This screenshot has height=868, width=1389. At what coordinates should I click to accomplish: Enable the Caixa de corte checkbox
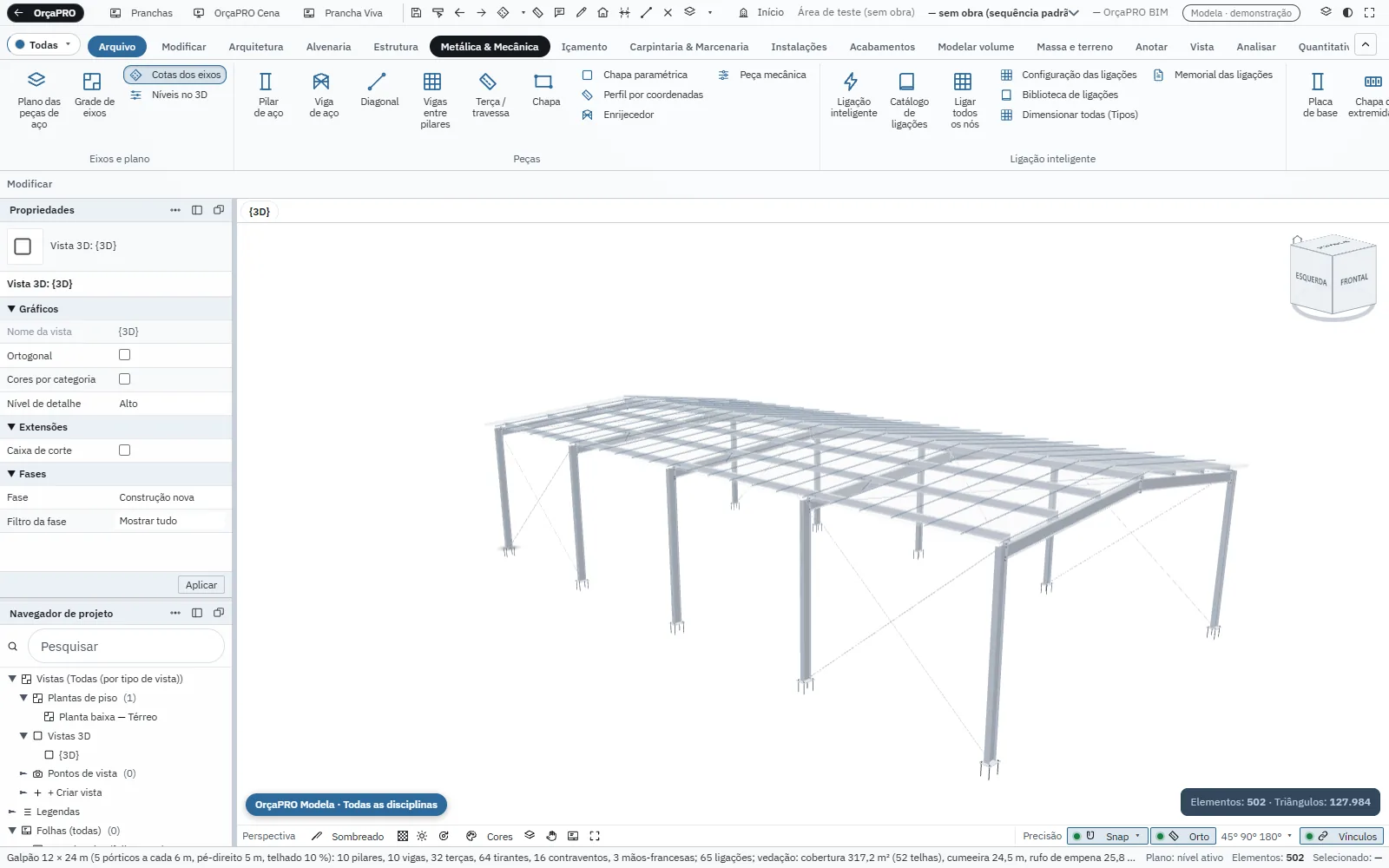click(124, 450)
